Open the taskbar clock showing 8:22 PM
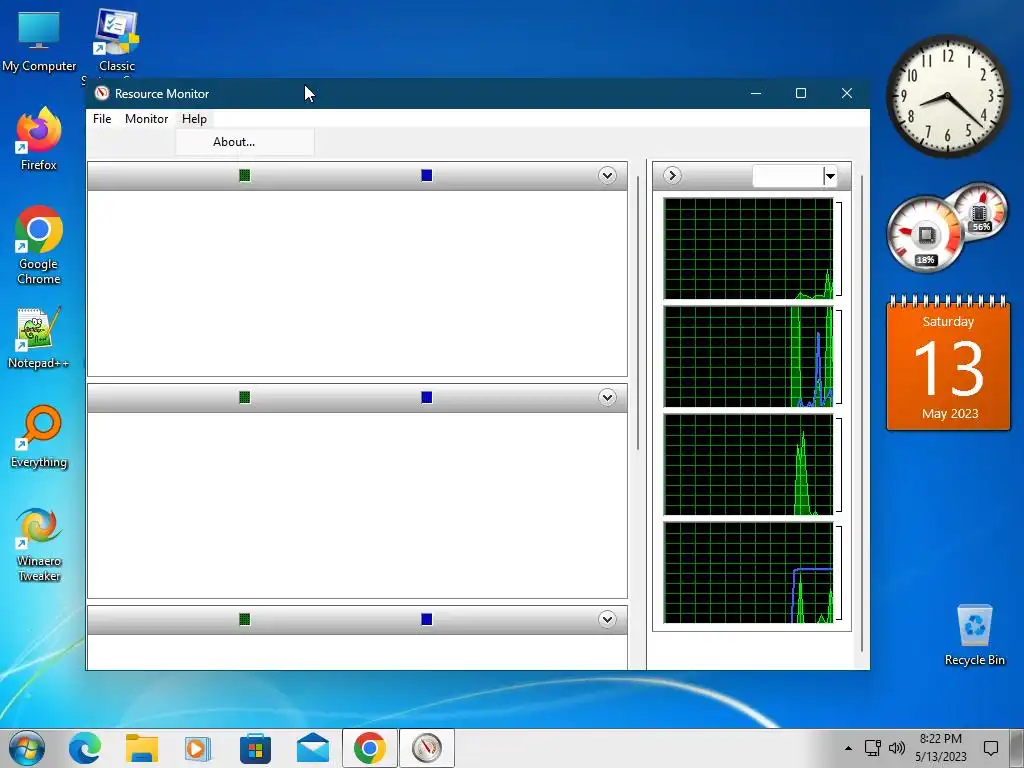Image resolution: width=1024 pixels, height=768 pixels. coord(940,748)
